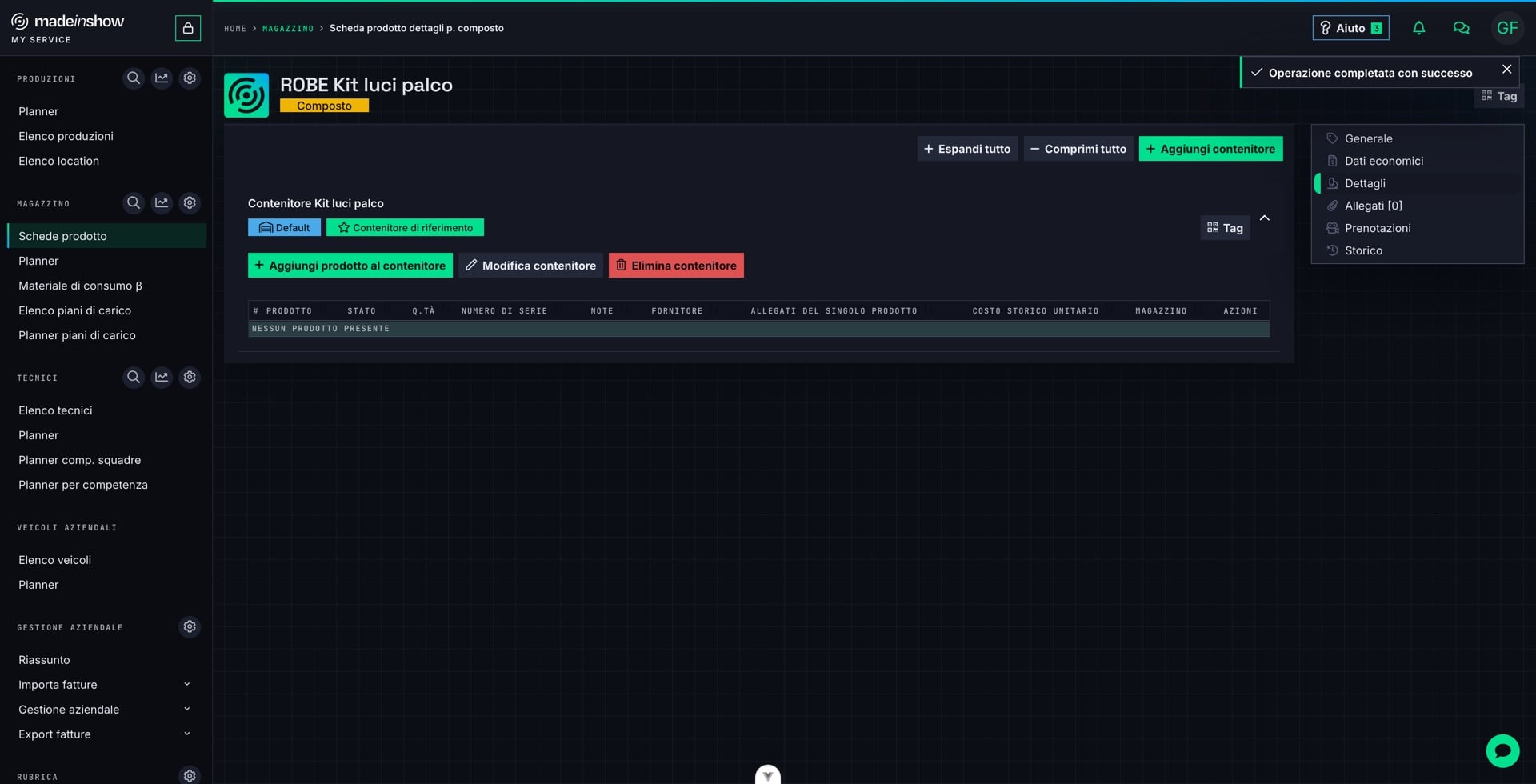This screenshot has width=1536, height=784.
Task: Open Elenco tecnici
Action: pyautogui.click(x=55, y=410)
